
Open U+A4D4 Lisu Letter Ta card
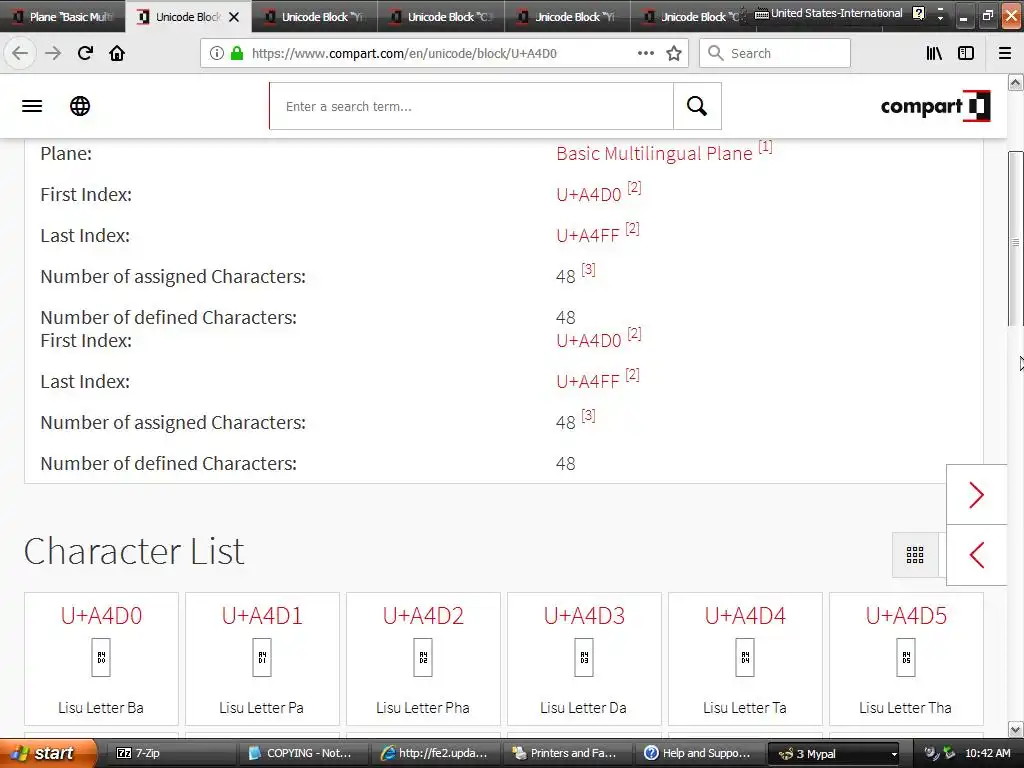click(x=745, y=659)
